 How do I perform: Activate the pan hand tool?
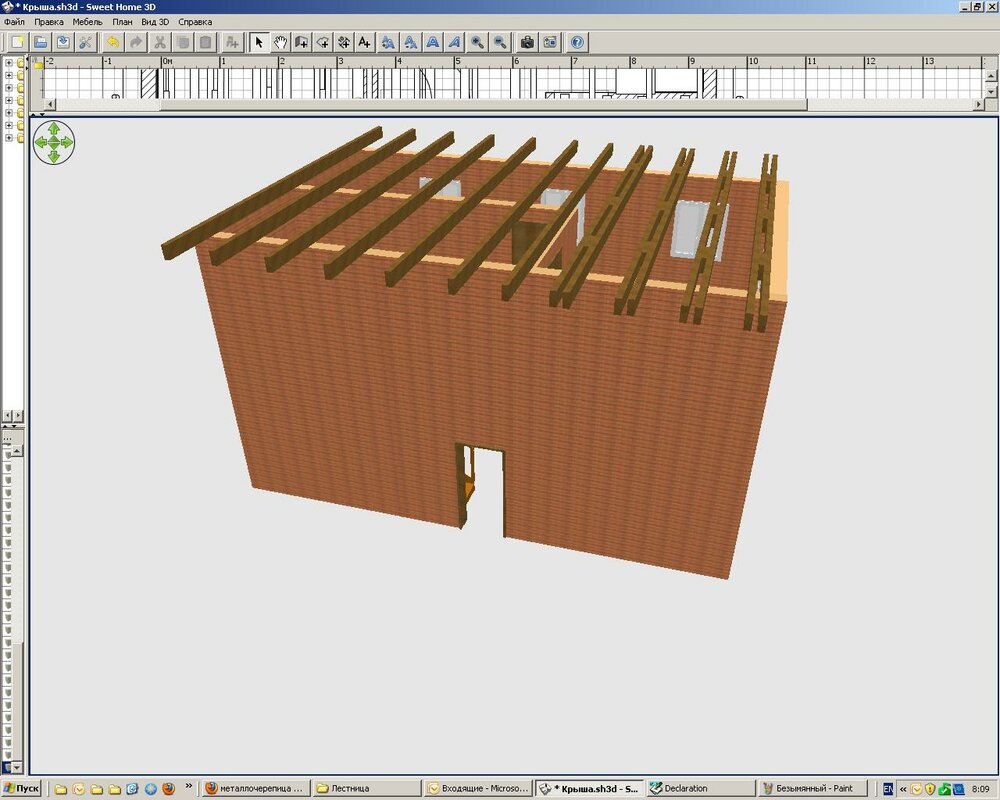pyautogui.click(x=281, y=42)
